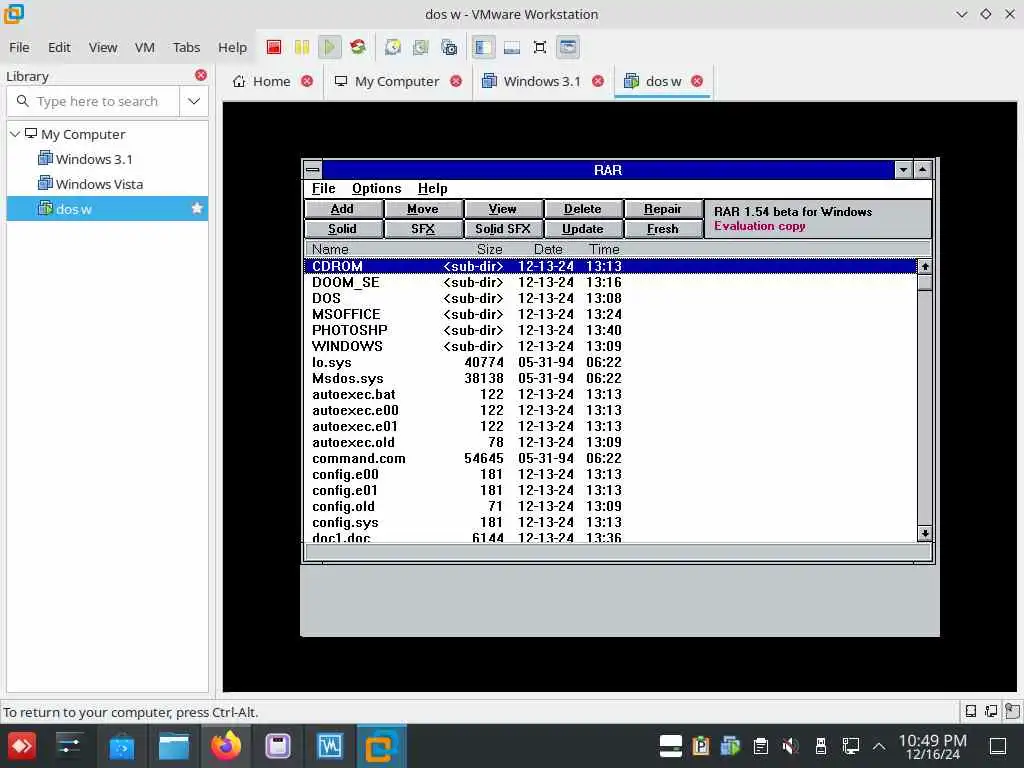Collapse the My Computer tree node
Screen dimensions: 1024x768
click(14, 134)
